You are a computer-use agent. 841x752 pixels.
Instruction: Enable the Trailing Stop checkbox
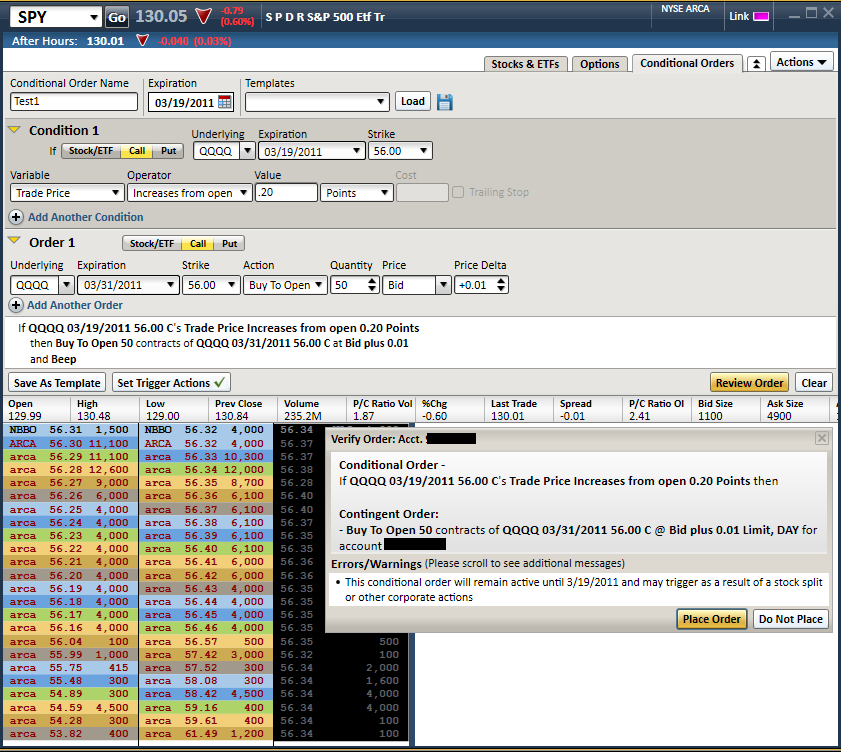(x=458, y=192)
